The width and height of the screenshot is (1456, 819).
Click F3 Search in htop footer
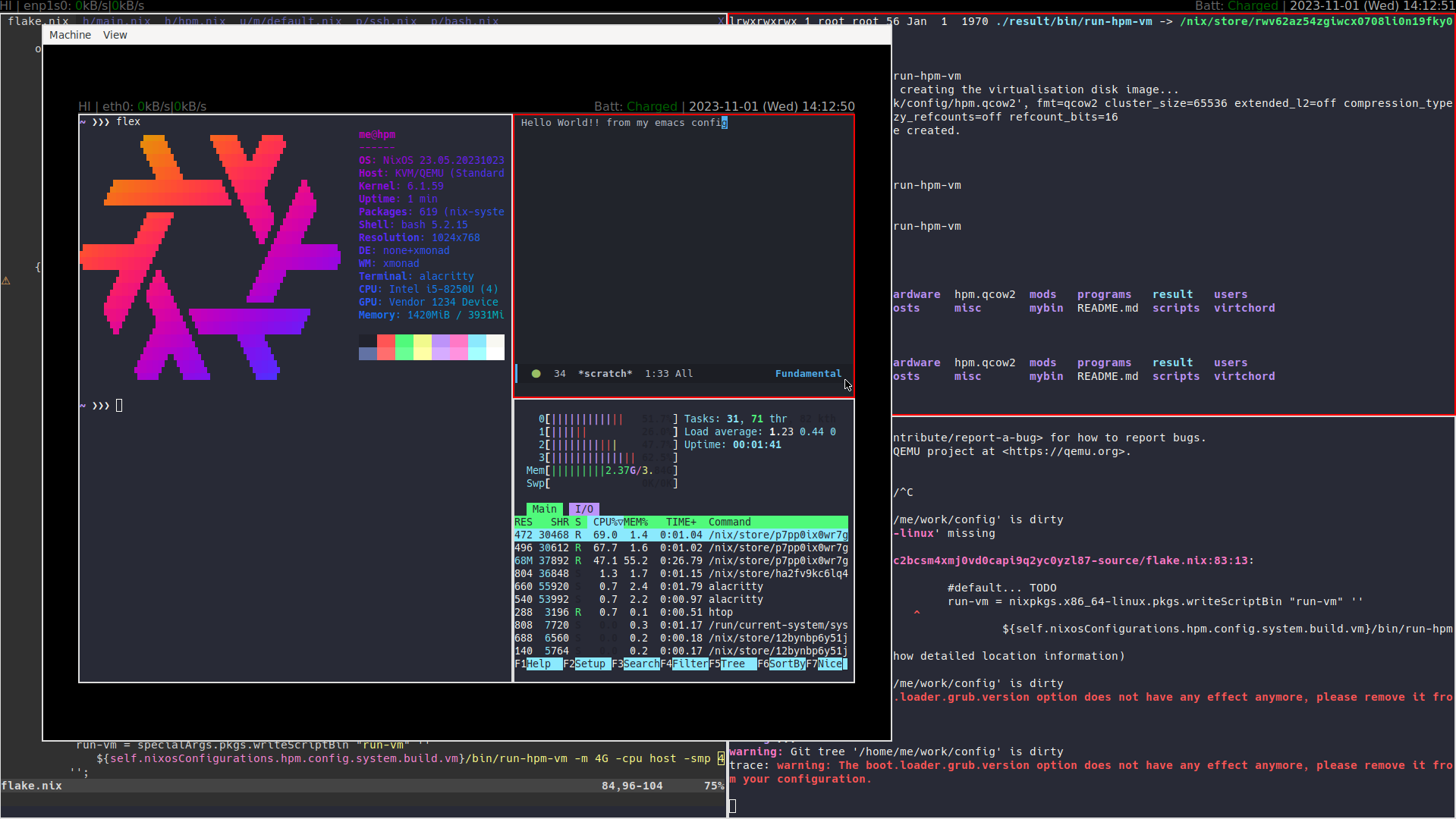641,664
